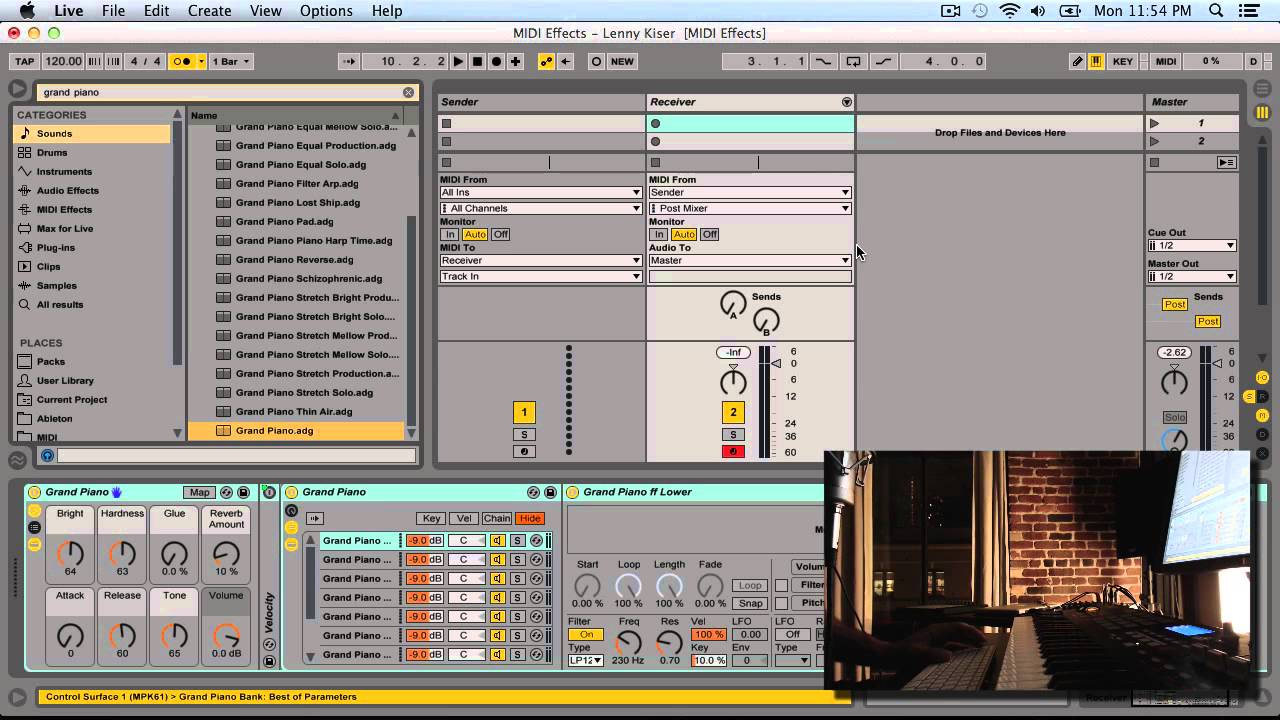1280x720 pixels.
Task: Open Receiver Post Mixer dropdown
Action: pos(750,208)
